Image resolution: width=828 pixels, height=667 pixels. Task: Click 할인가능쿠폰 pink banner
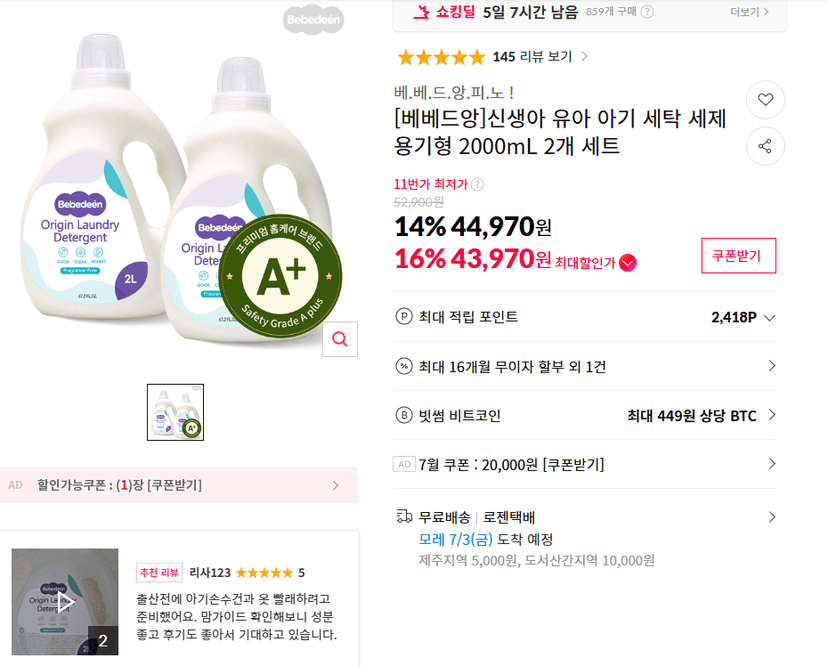click(x=178, y=485)
